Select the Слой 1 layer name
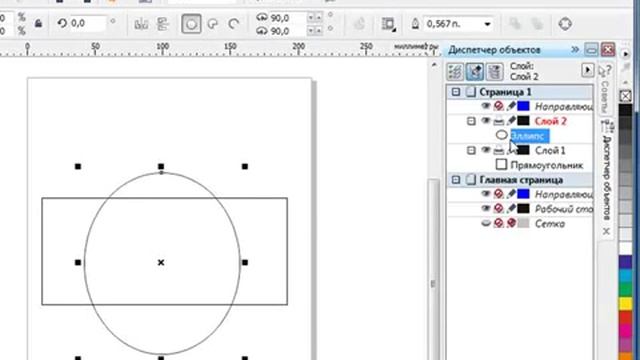The image size is (640, 360). click(x=550, y=151)
